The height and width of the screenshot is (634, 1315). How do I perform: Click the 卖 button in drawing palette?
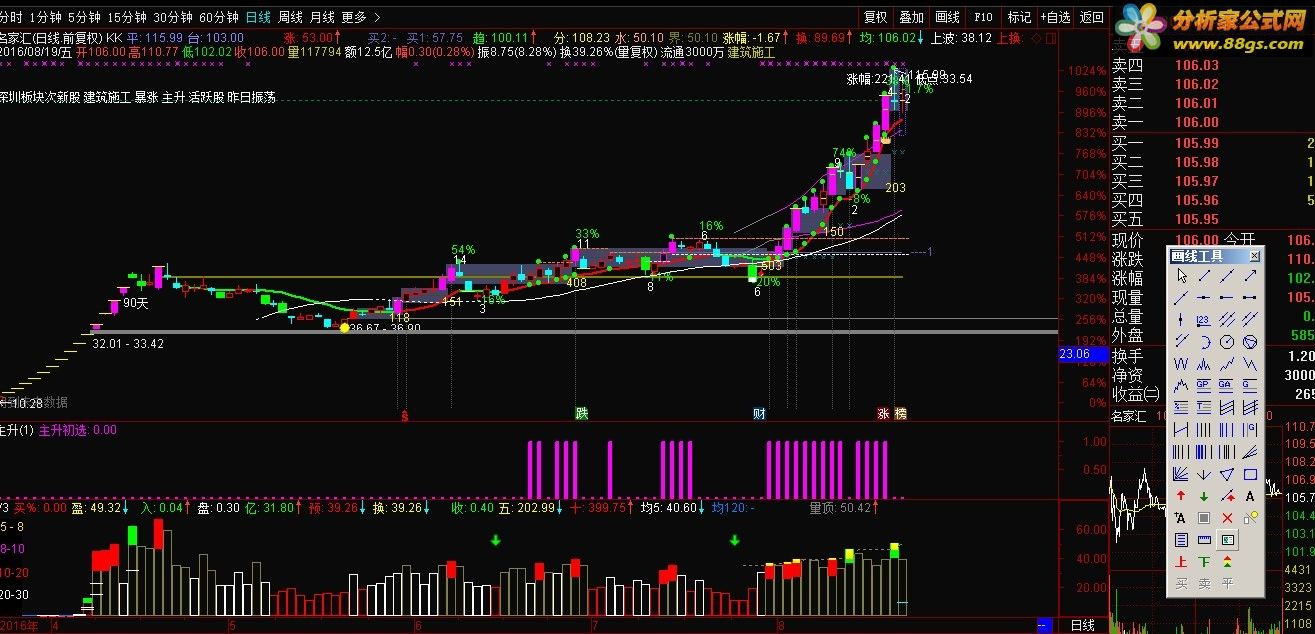(1203, 584)
